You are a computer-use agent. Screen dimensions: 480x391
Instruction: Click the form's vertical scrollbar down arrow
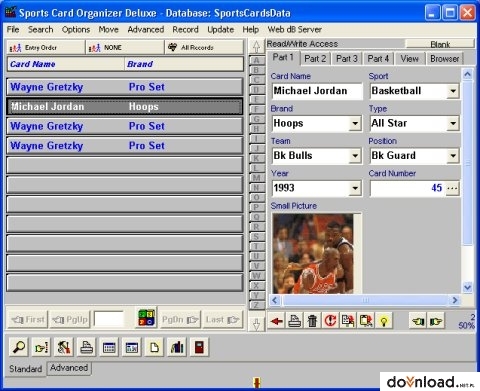tap(467, 287)
